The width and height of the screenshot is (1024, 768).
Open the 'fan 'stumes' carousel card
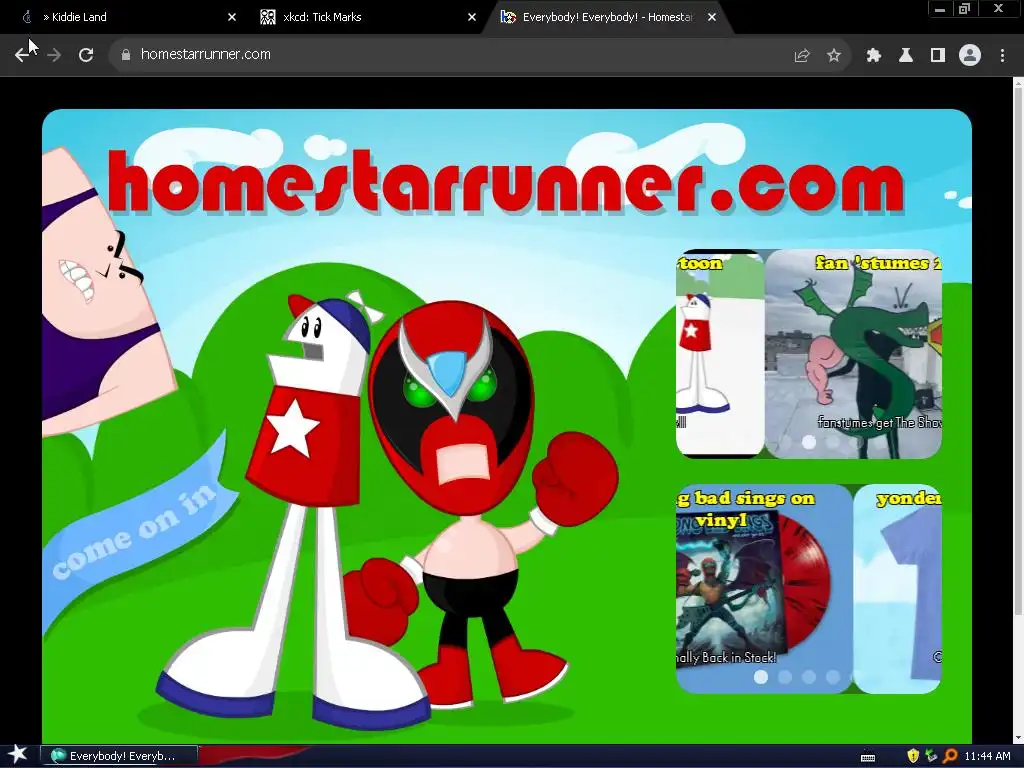pyautogui.click(x=853, y=354)
